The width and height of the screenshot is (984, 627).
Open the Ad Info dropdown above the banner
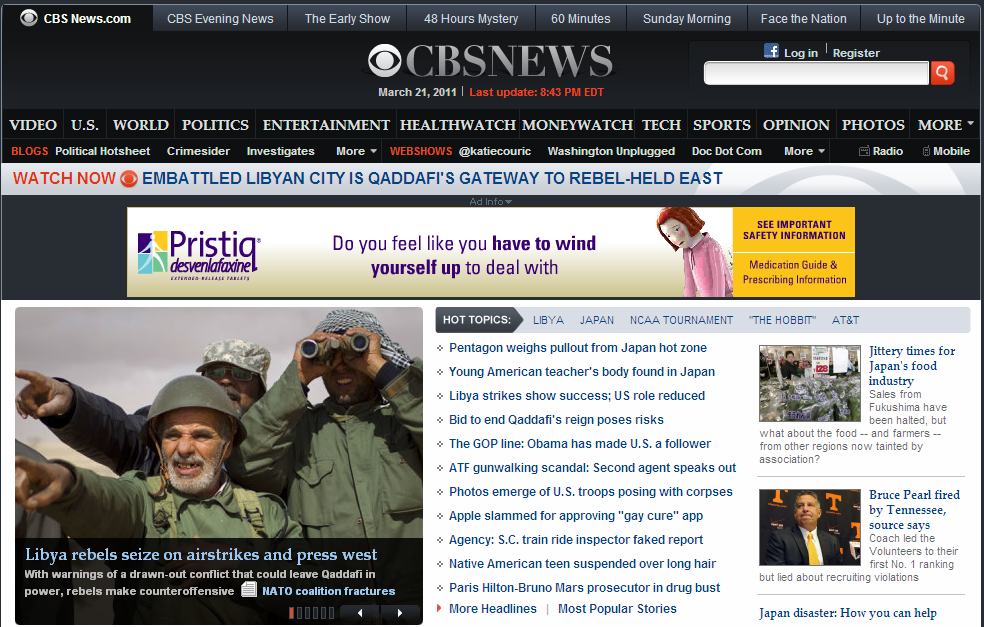click(x=491, y=201)
